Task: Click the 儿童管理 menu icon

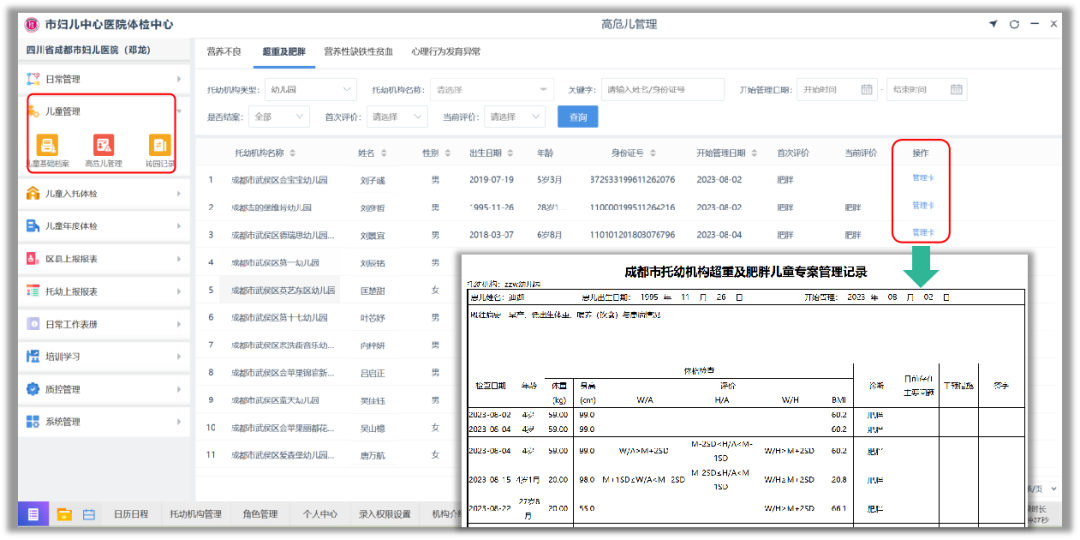Action: (32, 111)
